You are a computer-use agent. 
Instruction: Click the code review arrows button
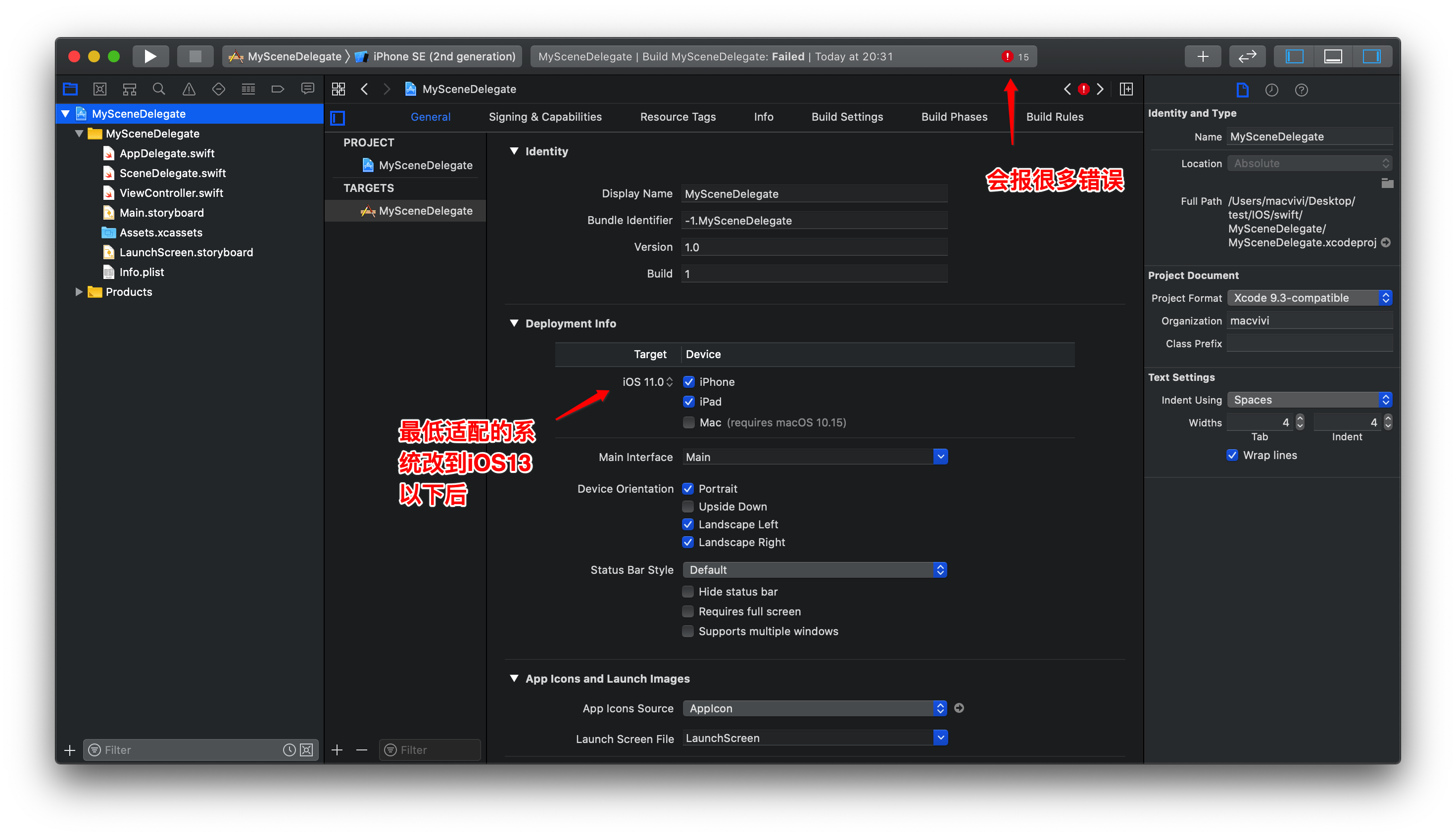[x=1247, y=56]
